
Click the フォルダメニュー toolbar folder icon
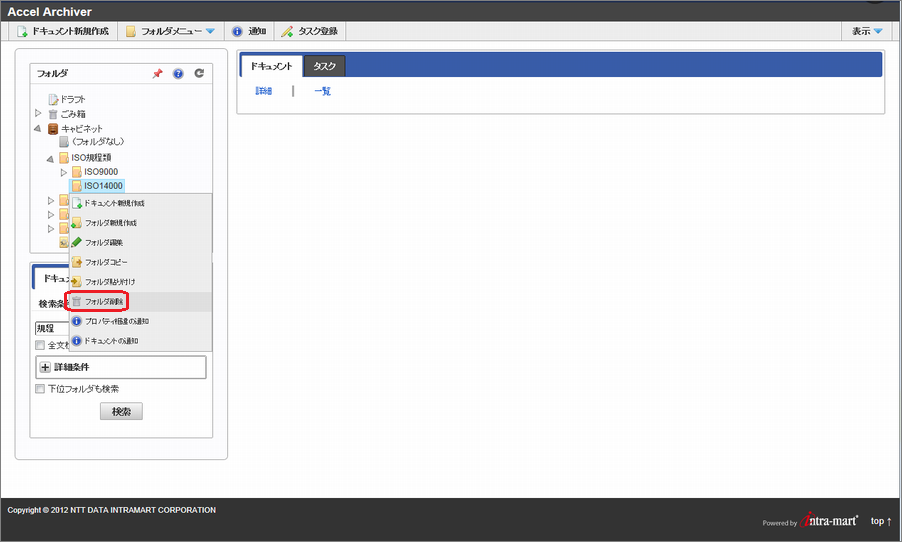tap(131, 31)
